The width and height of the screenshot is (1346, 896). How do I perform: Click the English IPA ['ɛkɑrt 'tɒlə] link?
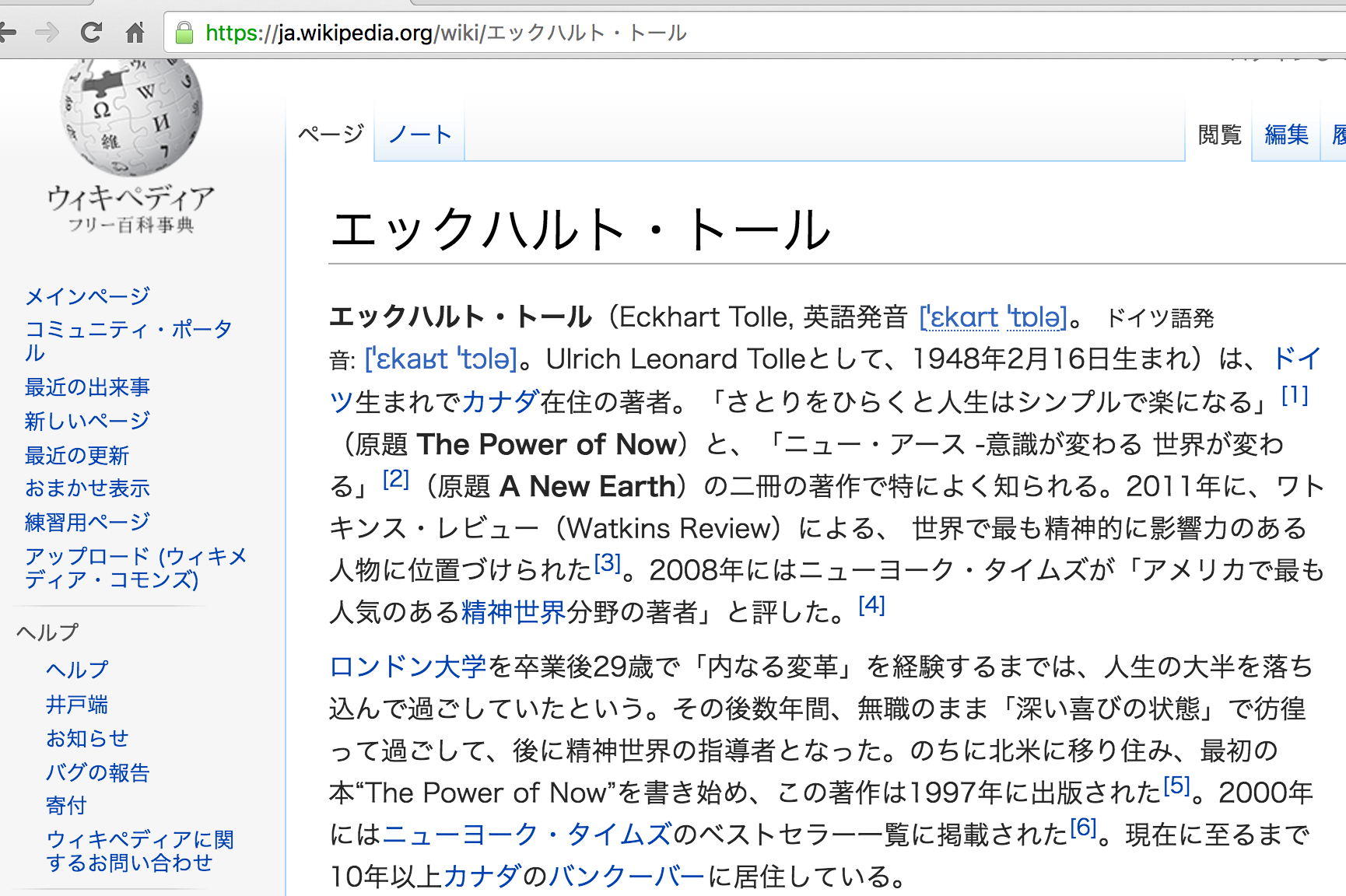(x=994, y=317)
